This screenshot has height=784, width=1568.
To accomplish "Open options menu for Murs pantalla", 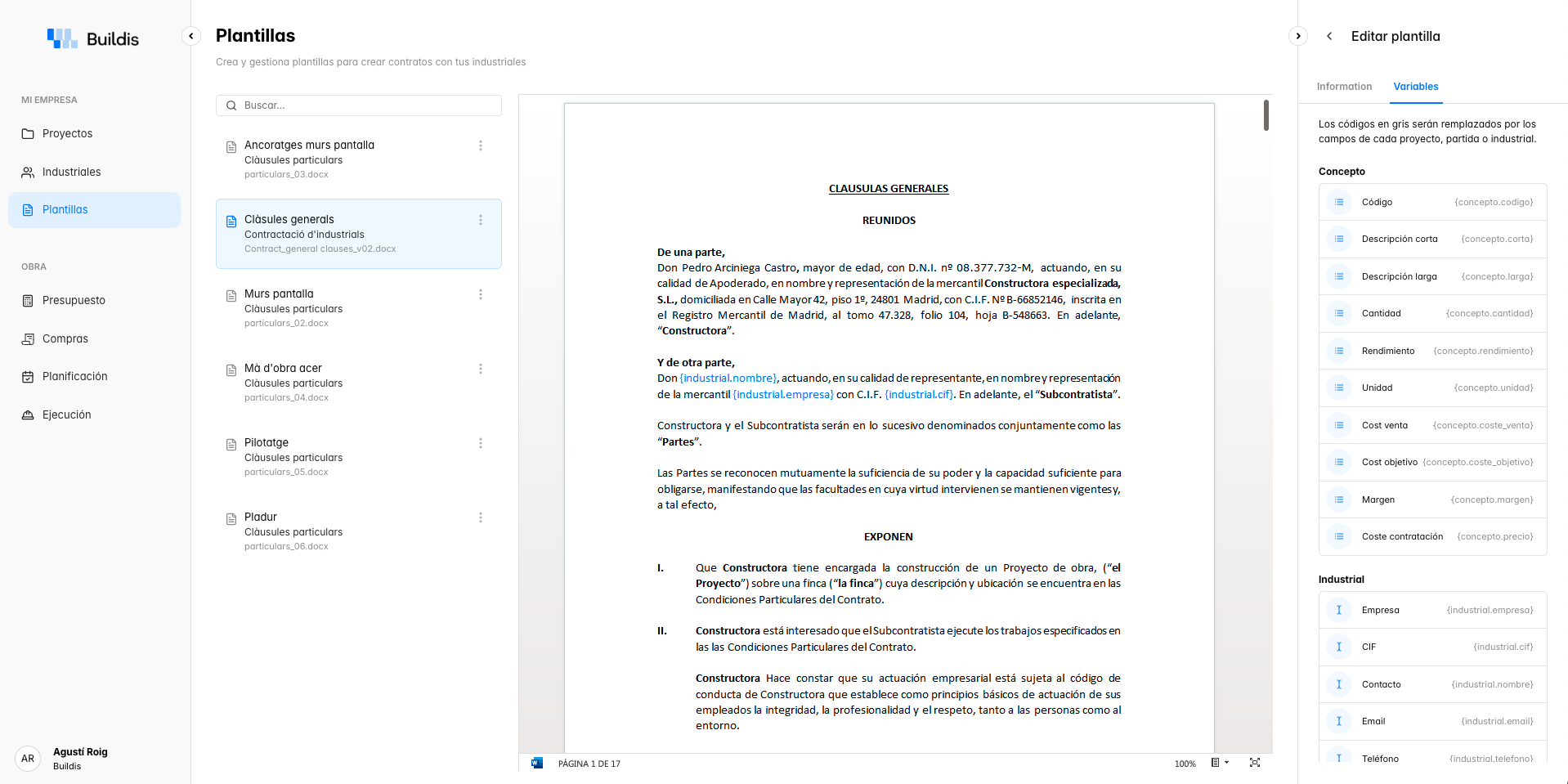I will click(481, 294).
